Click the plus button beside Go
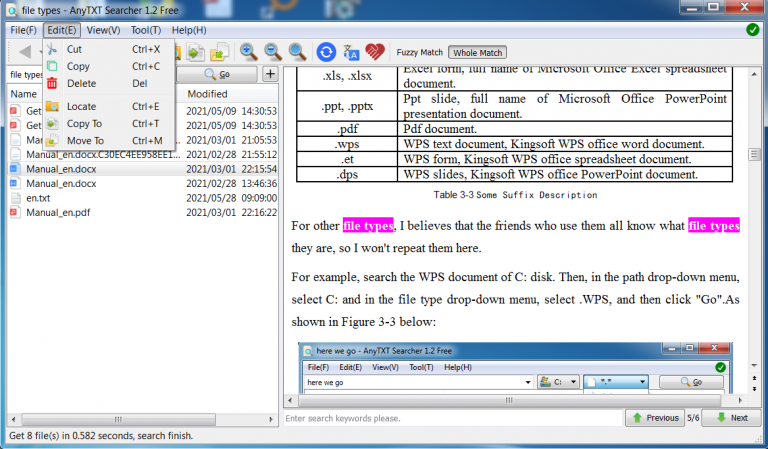The height and width of the screenshot is (449, 768). 270,74
